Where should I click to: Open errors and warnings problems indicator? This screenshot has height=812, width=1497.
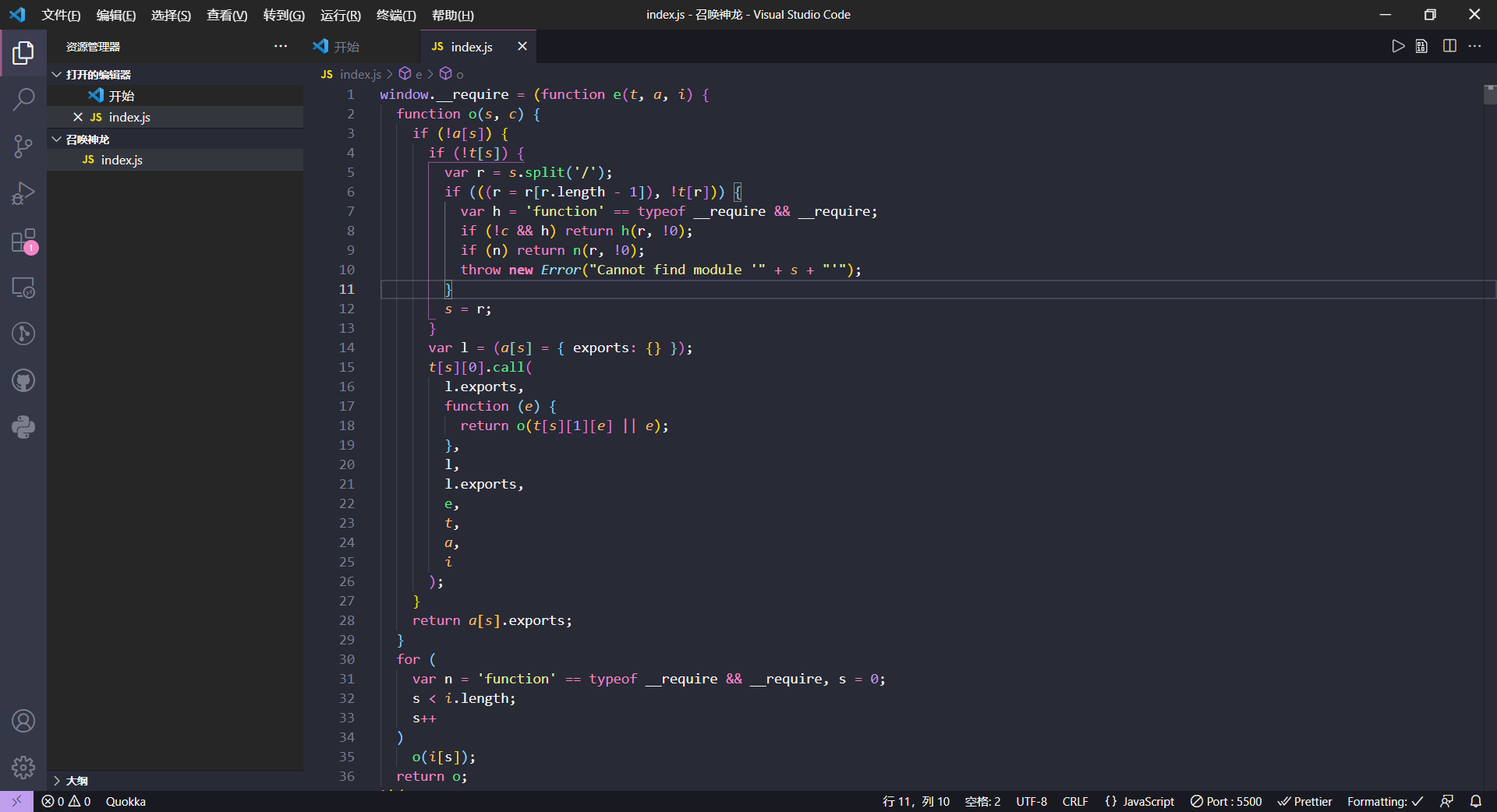66,801
